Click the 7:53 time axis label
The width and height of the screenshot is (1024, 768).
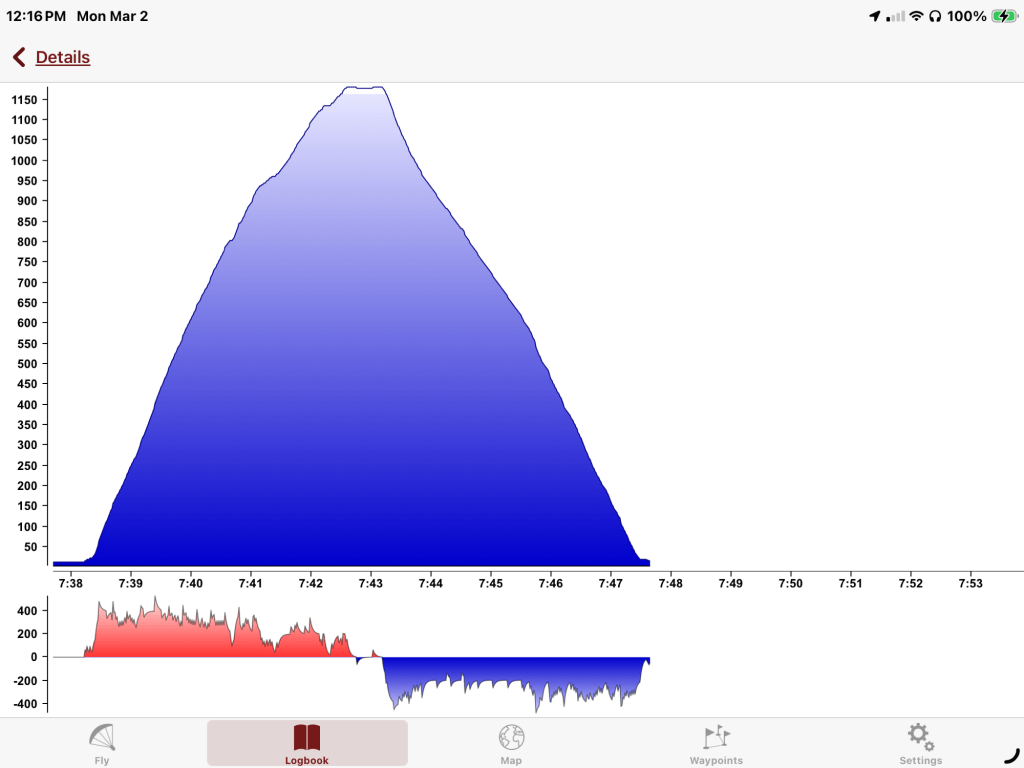[971, 583]
